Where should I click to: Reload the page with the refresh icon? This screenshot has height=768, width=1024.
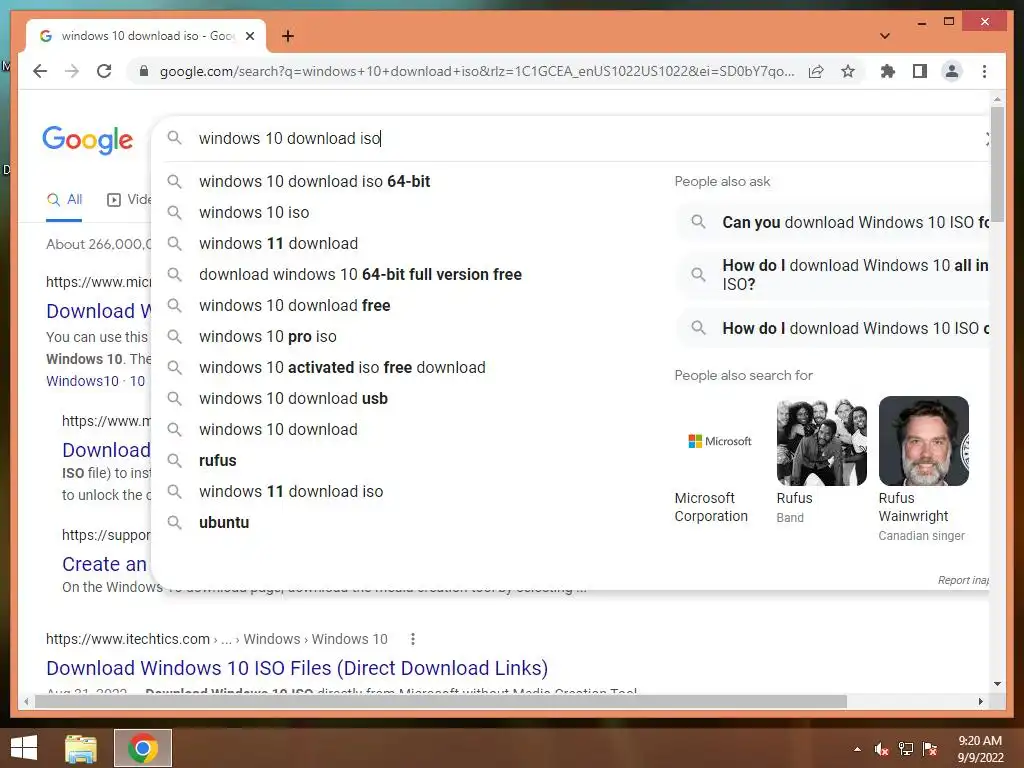click(104, 71)
